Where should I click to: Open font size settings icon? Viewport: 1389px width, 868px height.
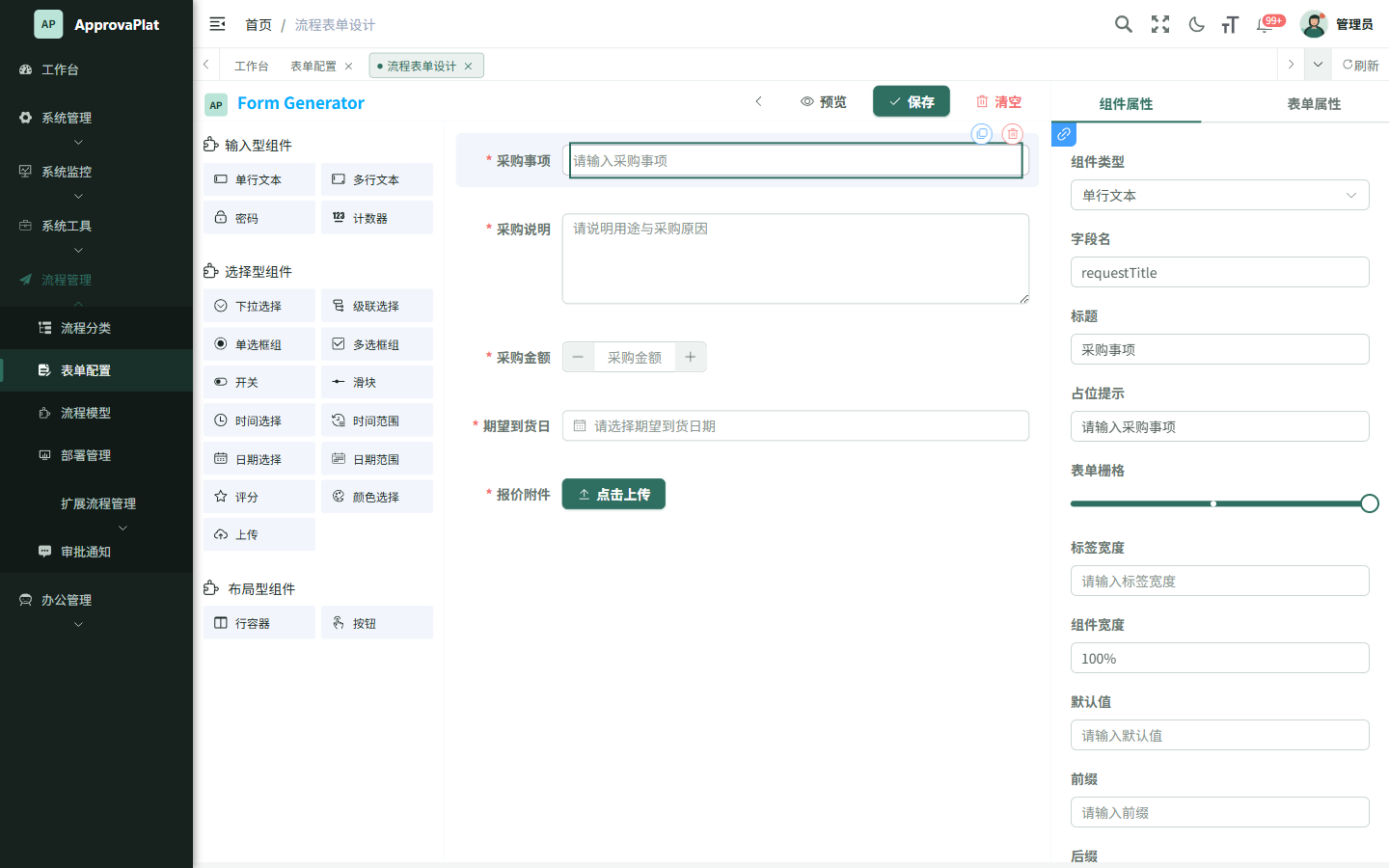pyautogui.click(x=1230, y=24)
